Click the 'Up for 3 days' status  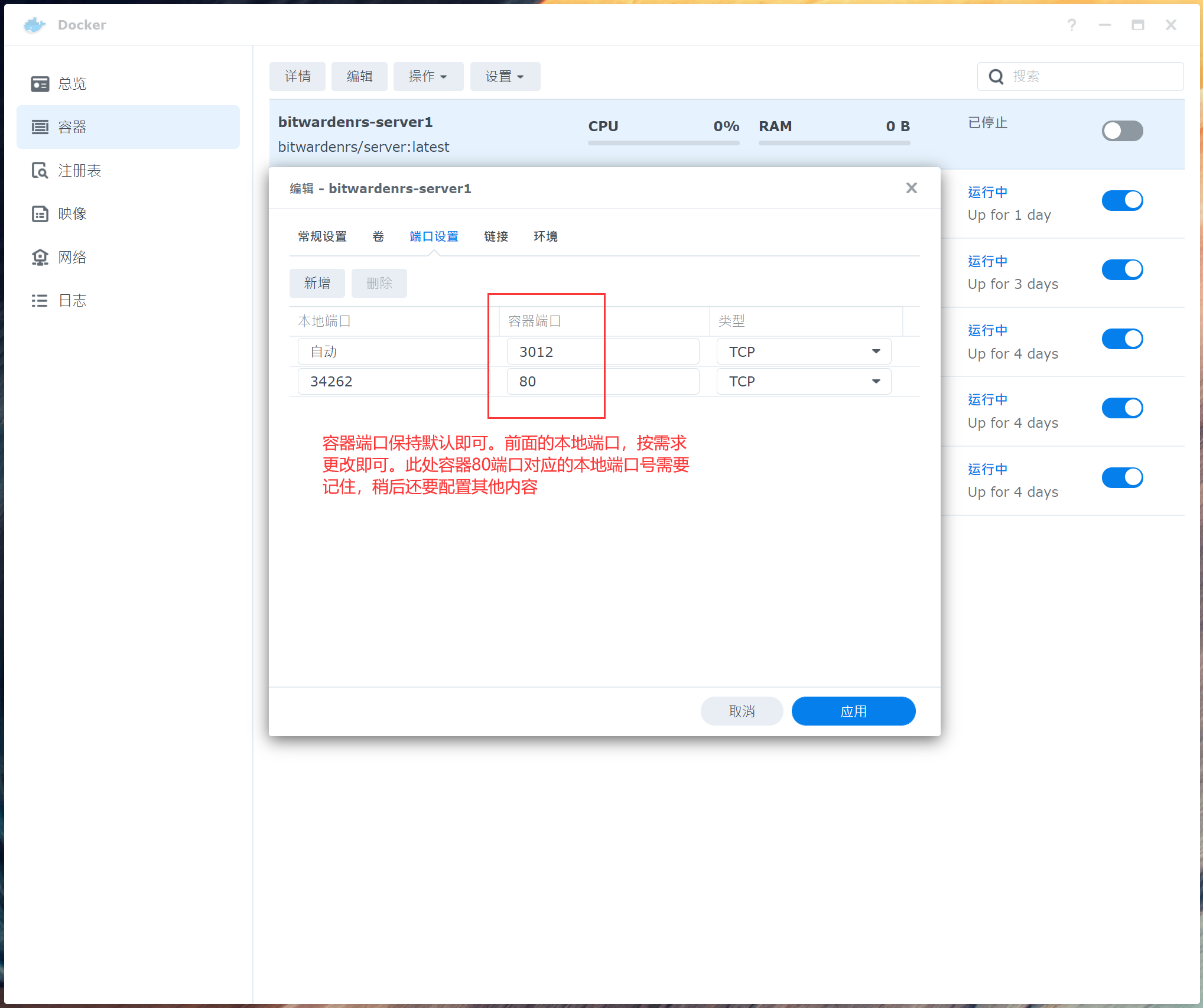tap(1013, 284)
